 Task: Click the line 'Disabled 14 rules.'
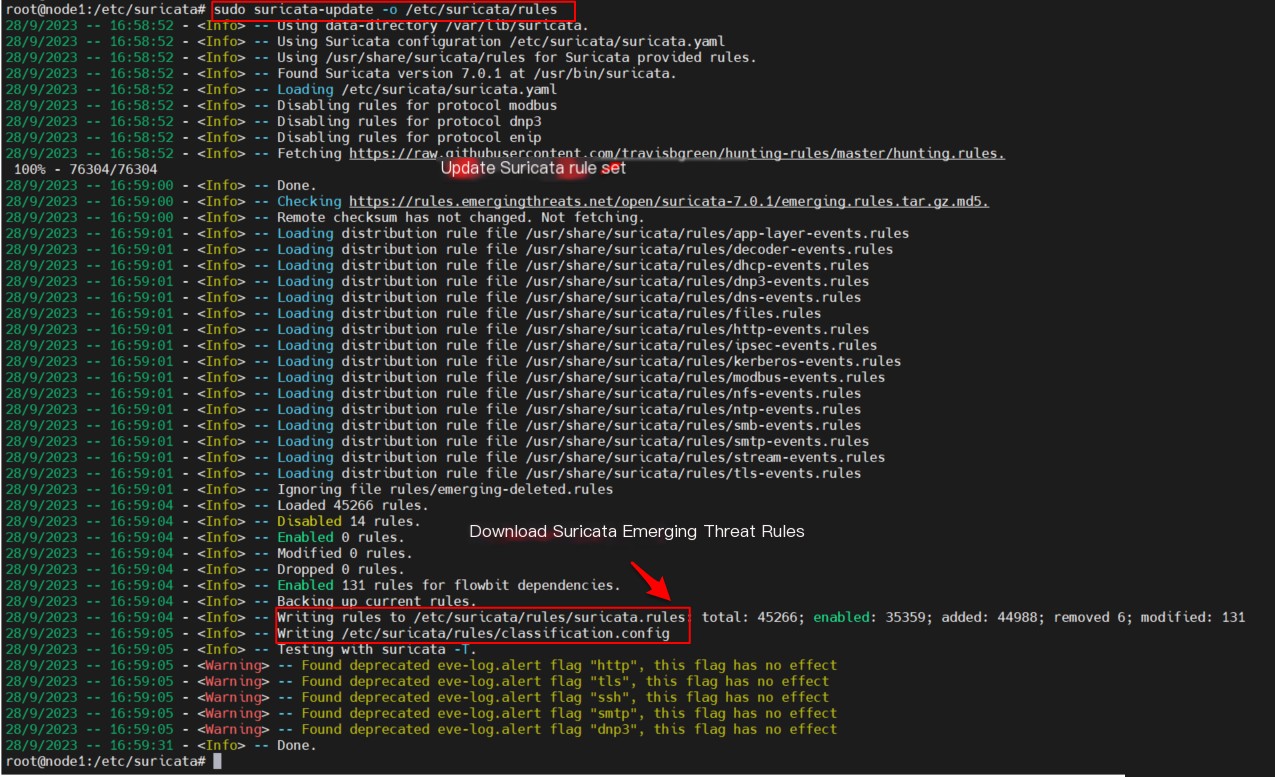coord(349,521)
